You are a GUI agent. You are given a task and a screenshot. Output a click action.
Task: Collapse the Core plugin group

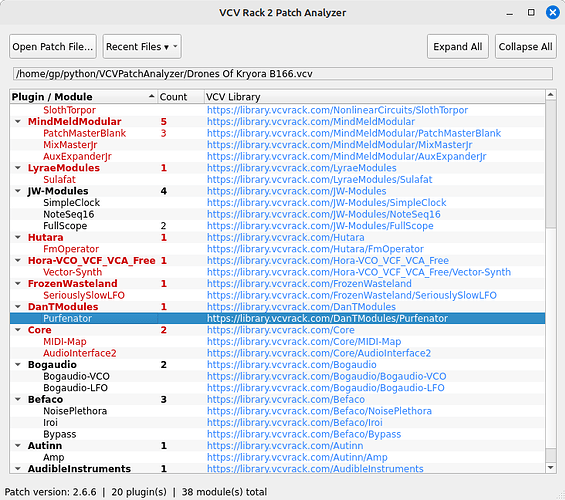pyautogui.click(x=18, y=330)
